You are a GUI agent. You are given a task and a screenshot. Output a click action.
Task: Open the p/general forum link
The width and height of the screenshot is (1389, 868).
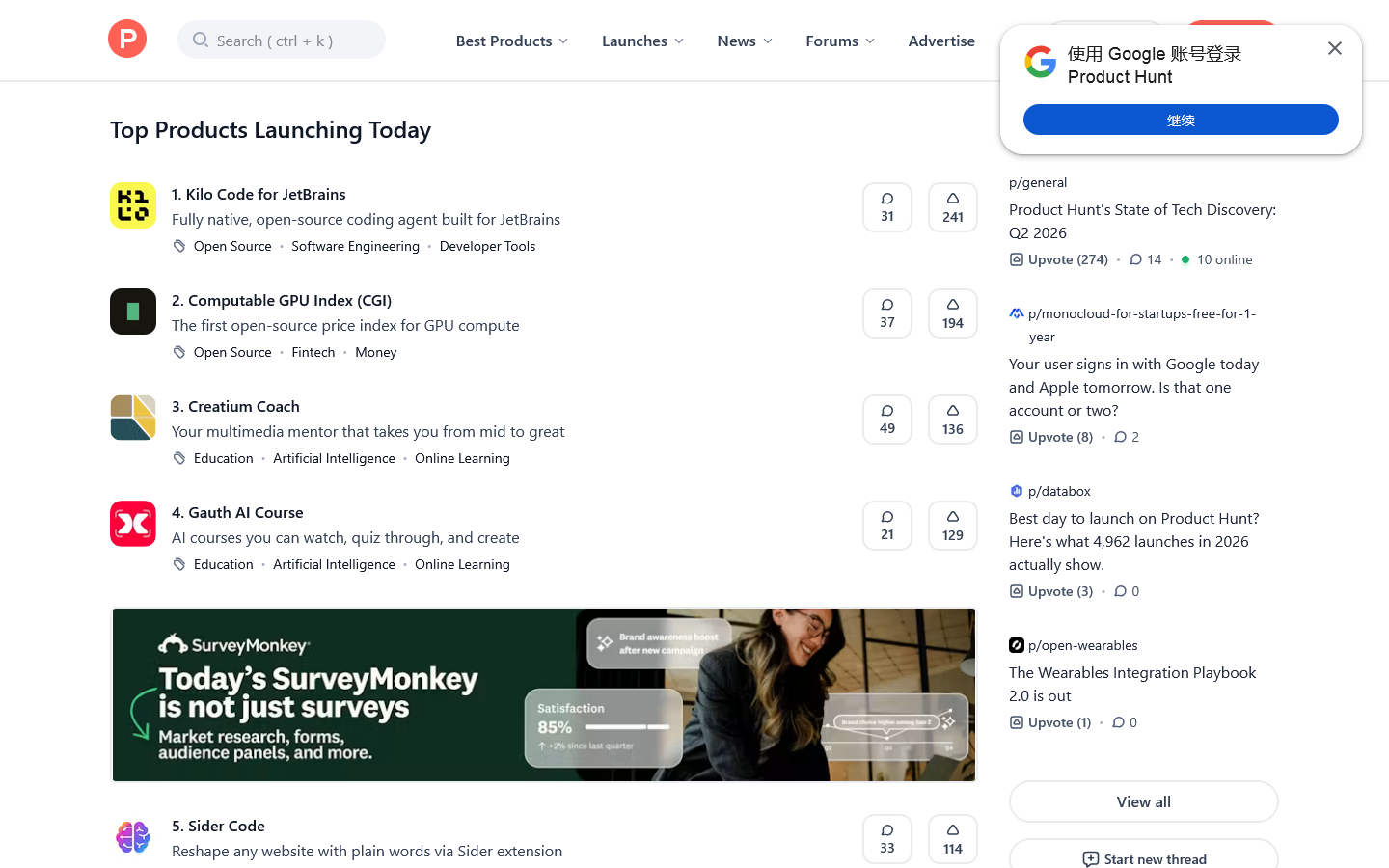(x=1038, y=182)
